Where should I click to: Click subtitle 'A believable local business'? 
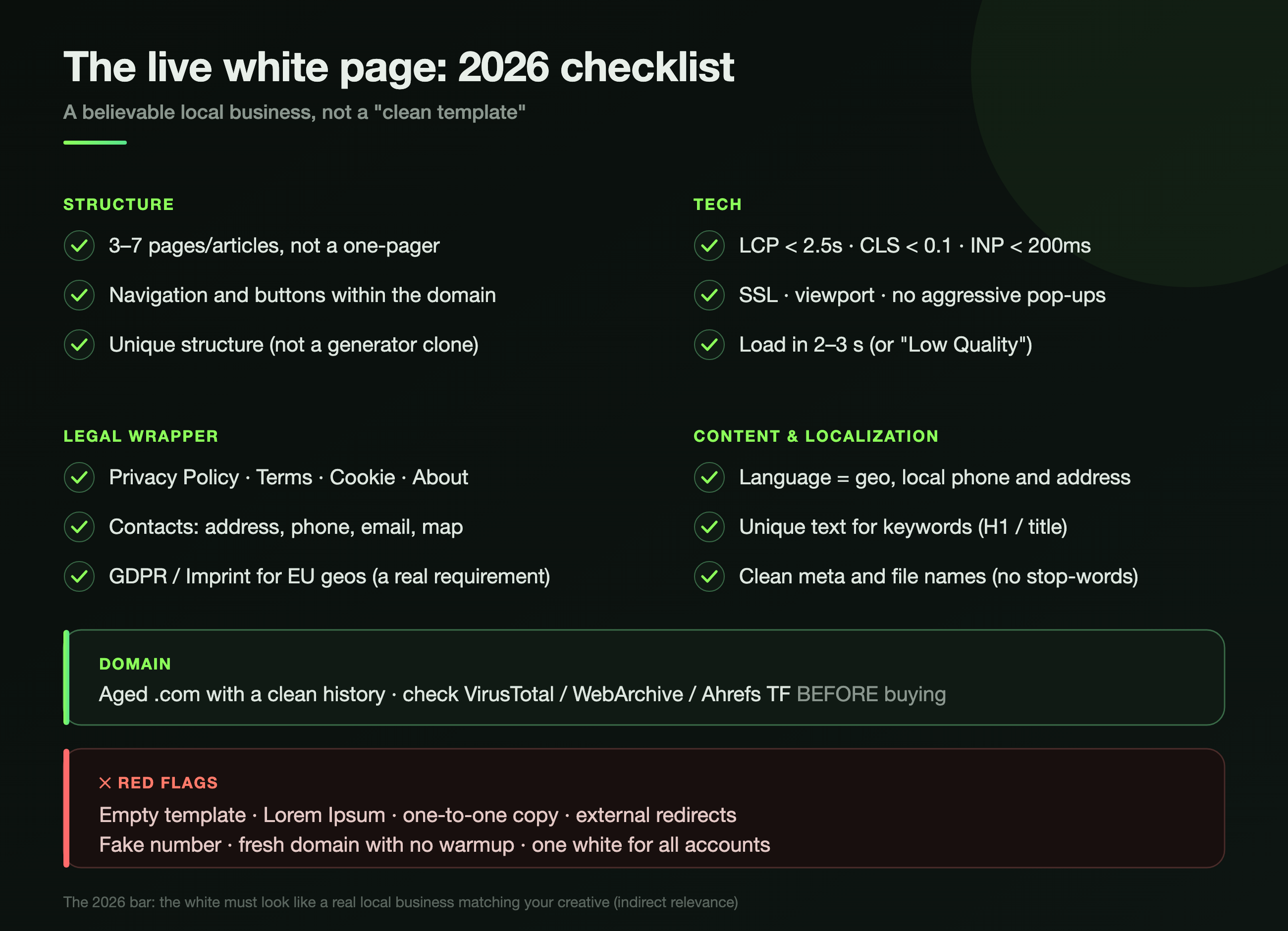click(x=294, y=112)
